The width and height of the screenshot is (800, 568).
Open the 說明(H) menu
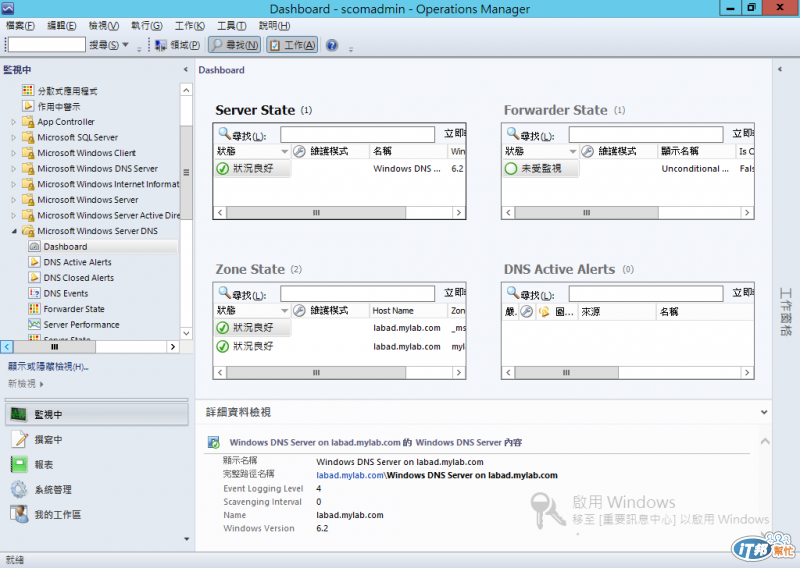click(274, 26)
